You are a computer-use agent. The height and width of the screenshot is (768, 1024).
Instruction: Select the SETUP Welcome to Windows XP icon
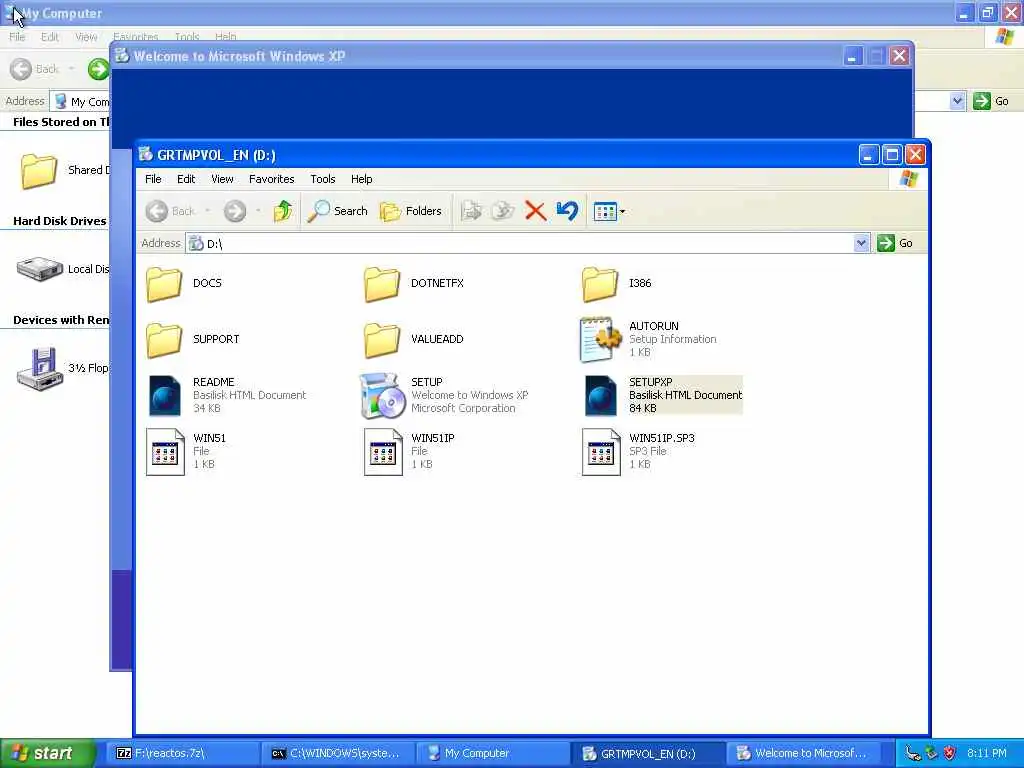[382, 396]
